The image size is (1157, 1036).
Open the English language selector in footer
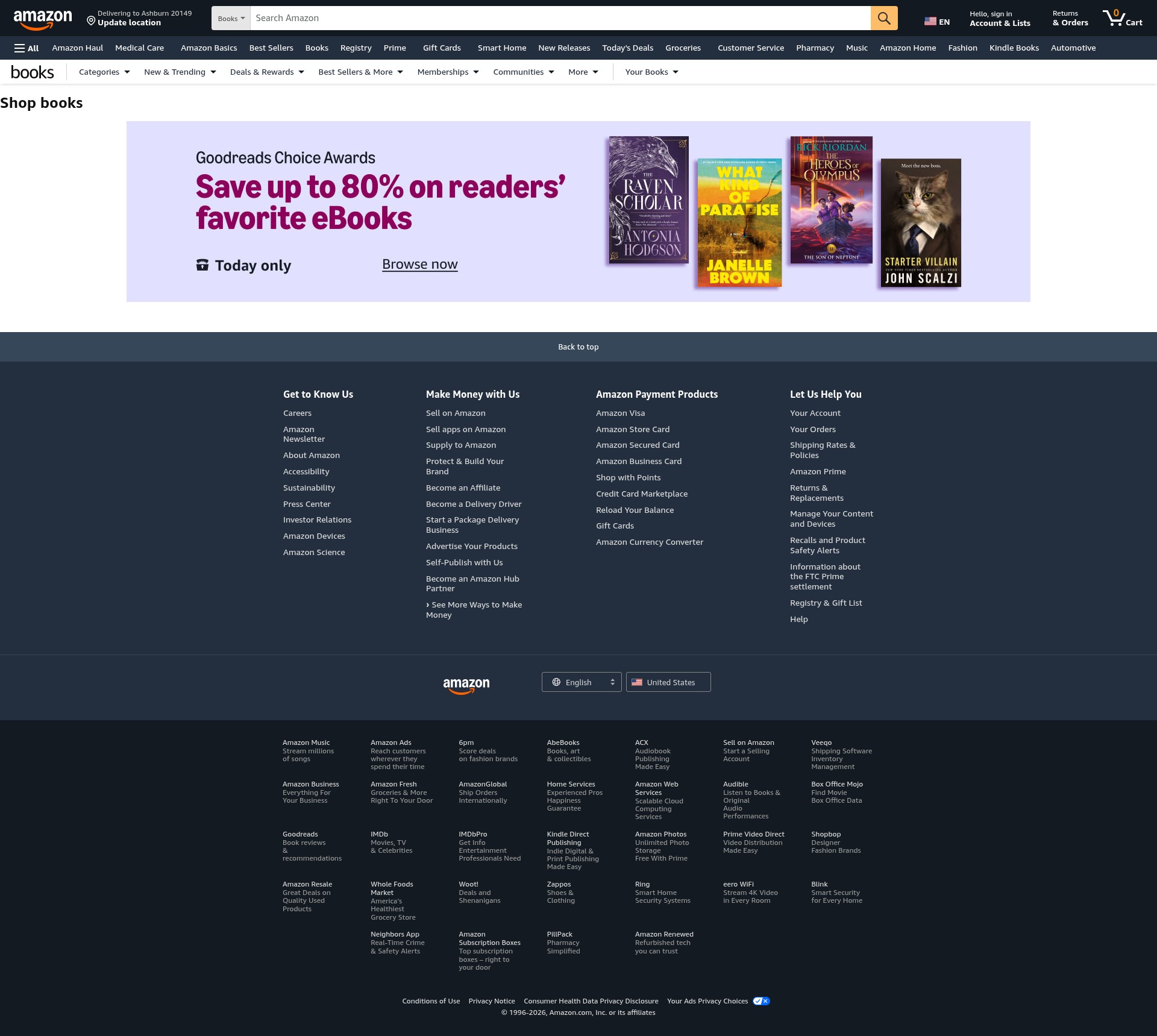pyautogui.click(x=582, y=682)
